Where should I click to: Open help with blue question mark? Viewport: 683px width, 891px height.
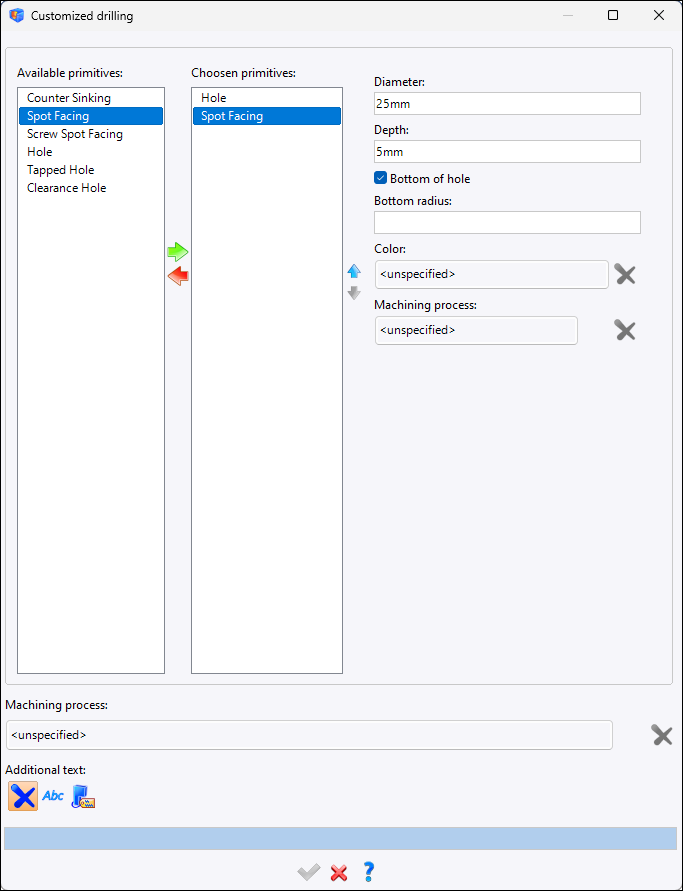coord(369,872)
